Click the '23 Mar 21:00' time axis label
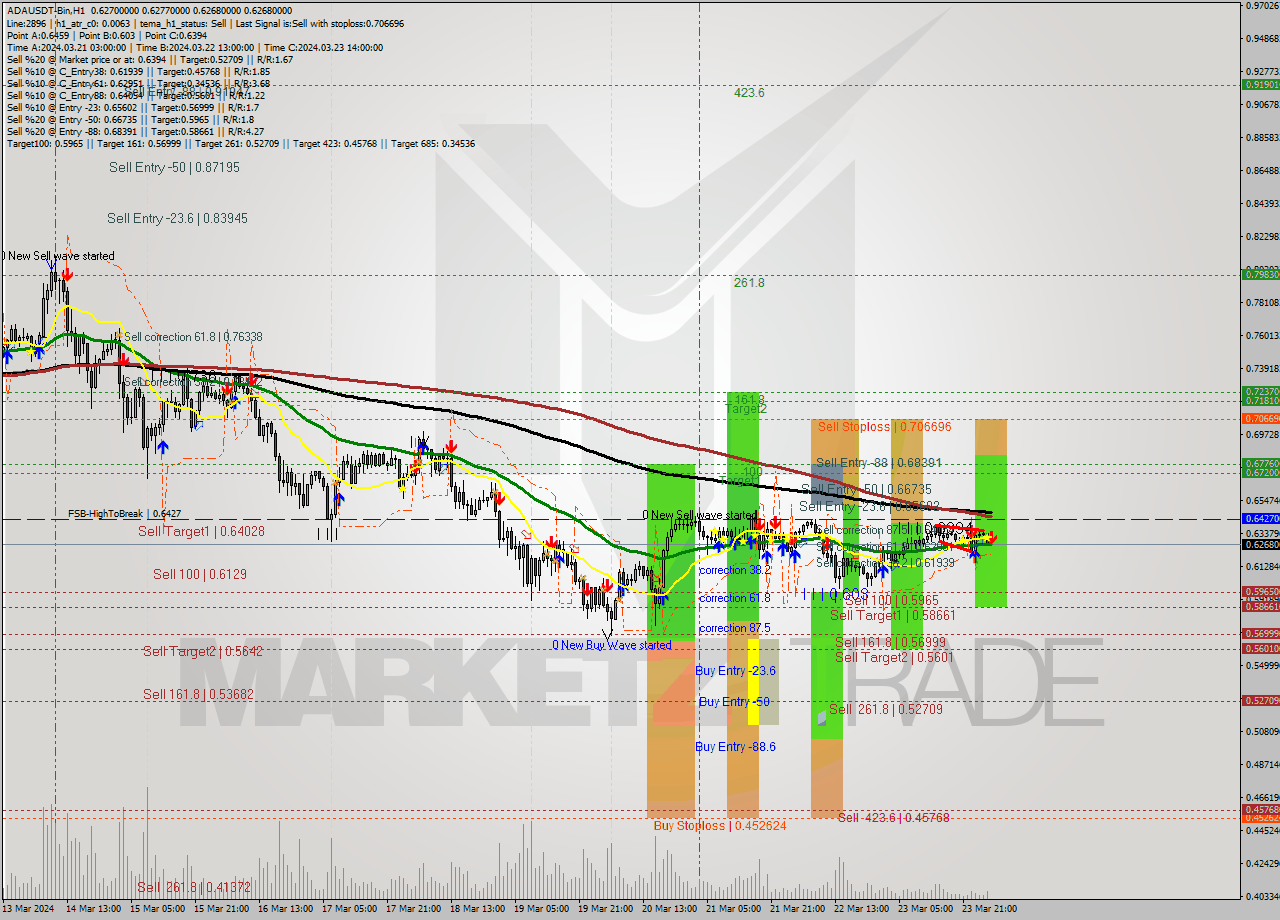This screenshot has width=1280, height=920. (x=990, y=908)
